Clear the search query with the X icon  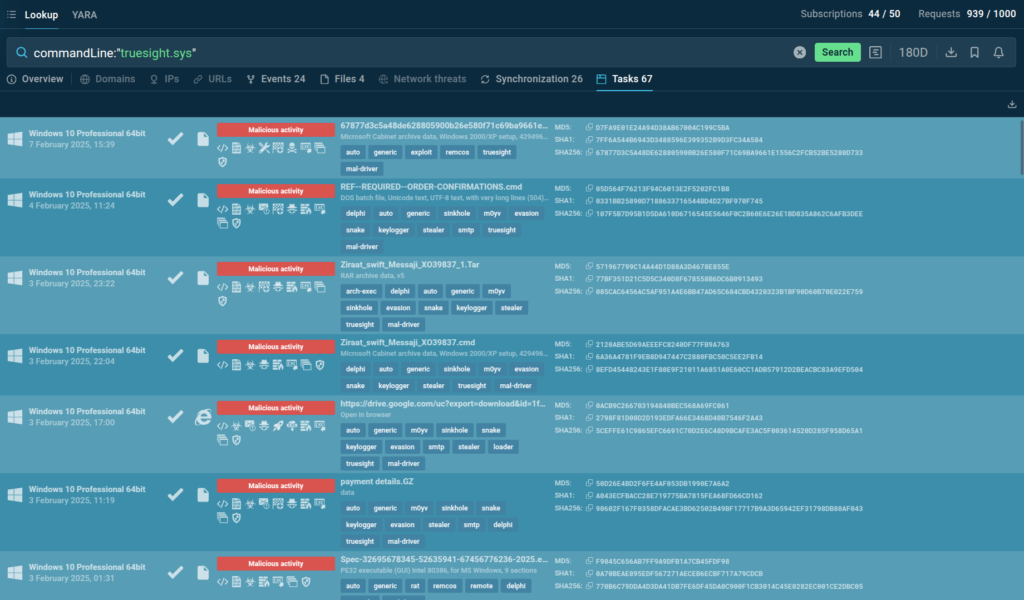(x=800, y=52)
